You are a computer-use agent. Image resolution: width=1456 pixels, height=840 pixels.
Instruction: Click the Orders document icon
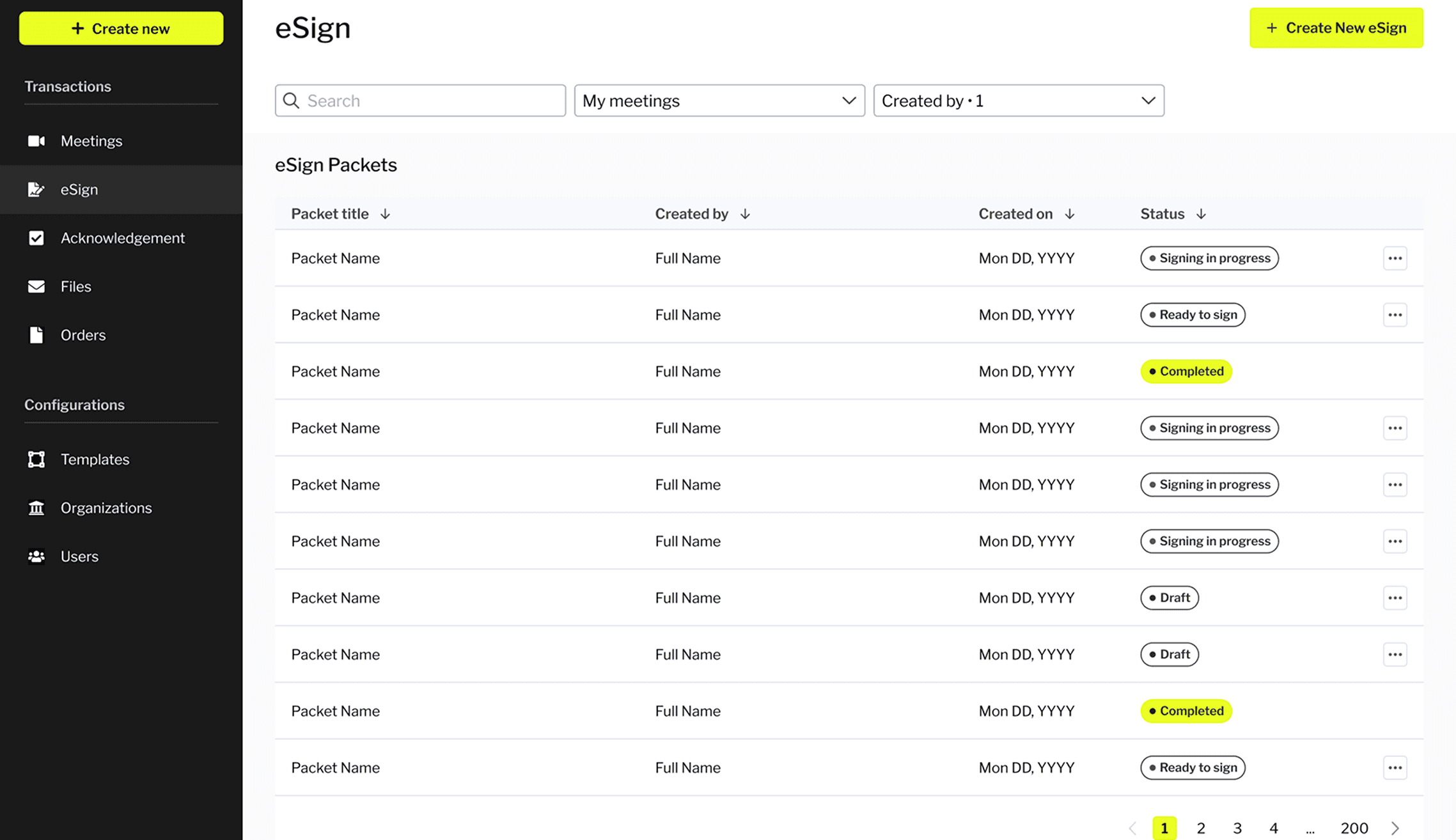(36, 335)
